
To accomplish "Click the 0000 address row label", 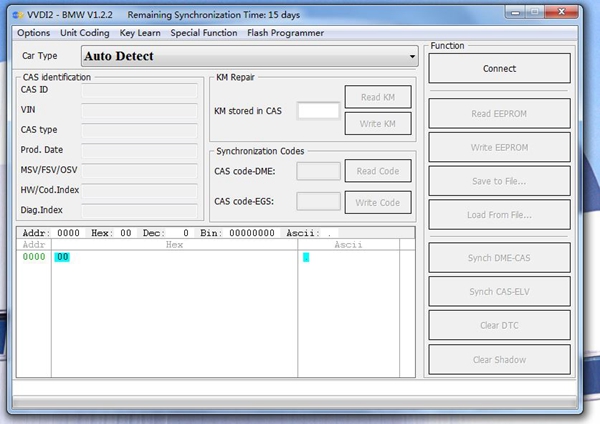I will tap(34, 257).
